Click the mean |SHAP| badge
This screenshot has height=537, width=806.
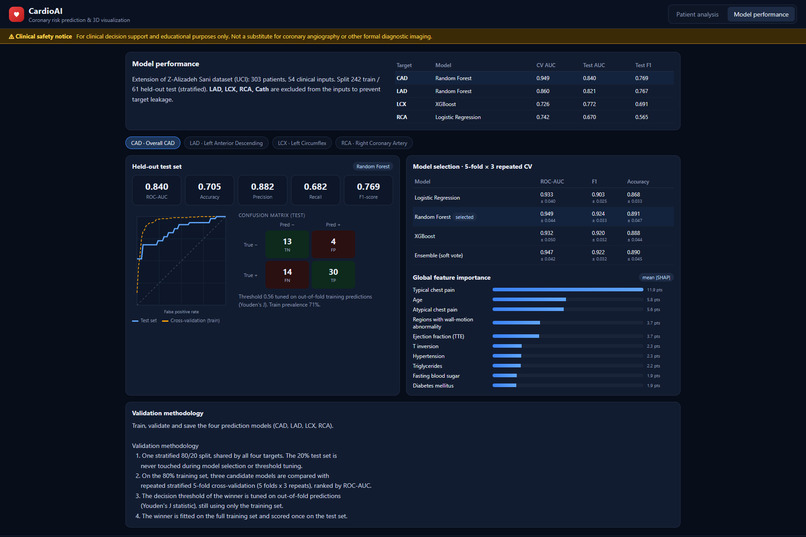tap(656, 277)
